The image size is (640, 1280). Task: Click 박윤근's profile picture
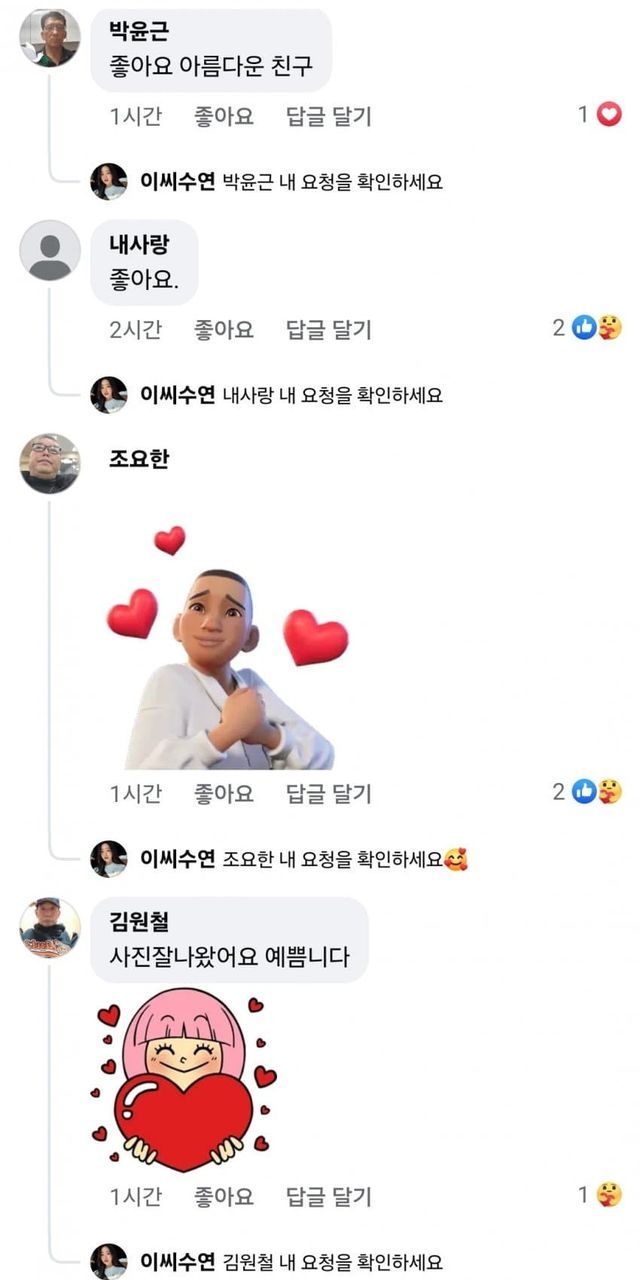pyautogui.click(x=49, y=38)
